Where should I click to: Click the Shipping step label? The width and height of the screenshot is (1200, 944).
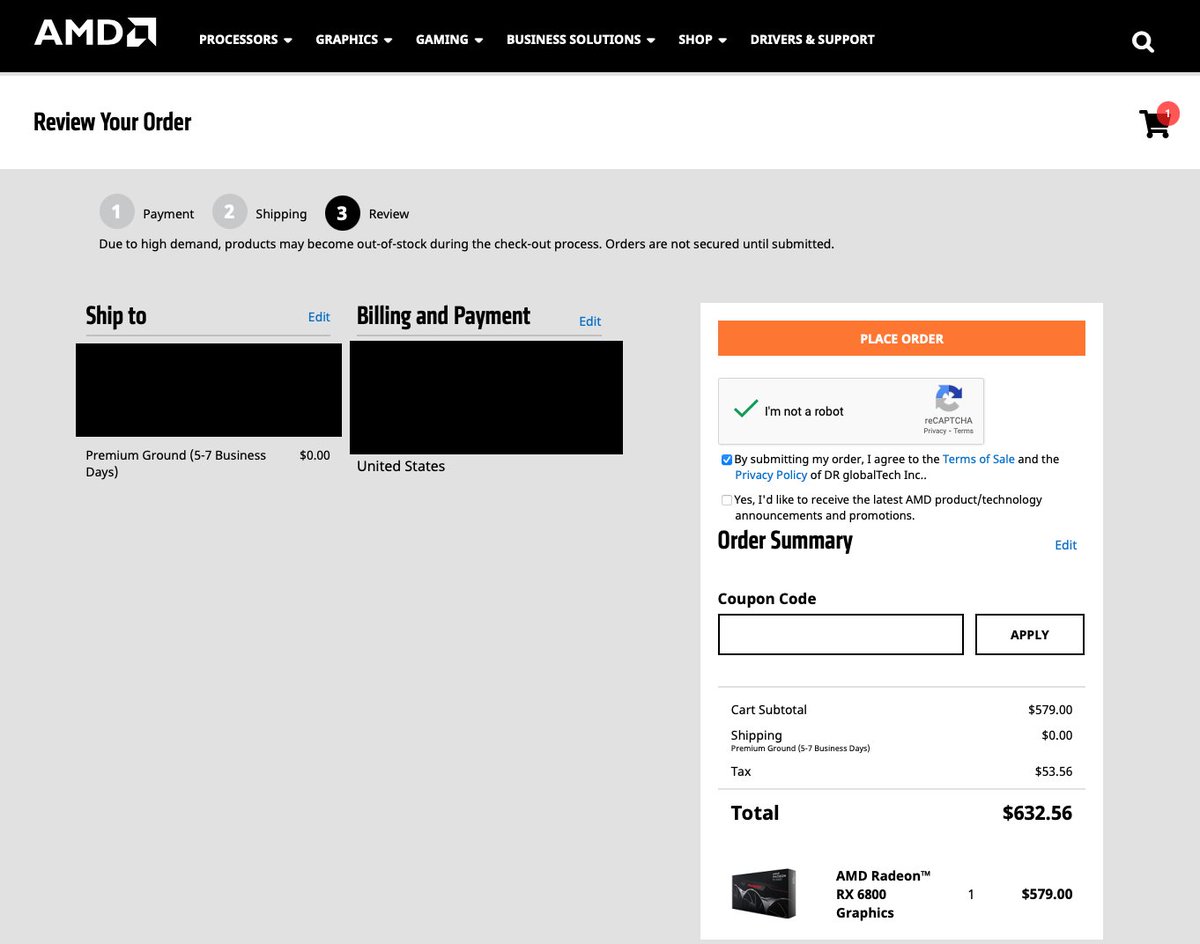pos(281,214)
